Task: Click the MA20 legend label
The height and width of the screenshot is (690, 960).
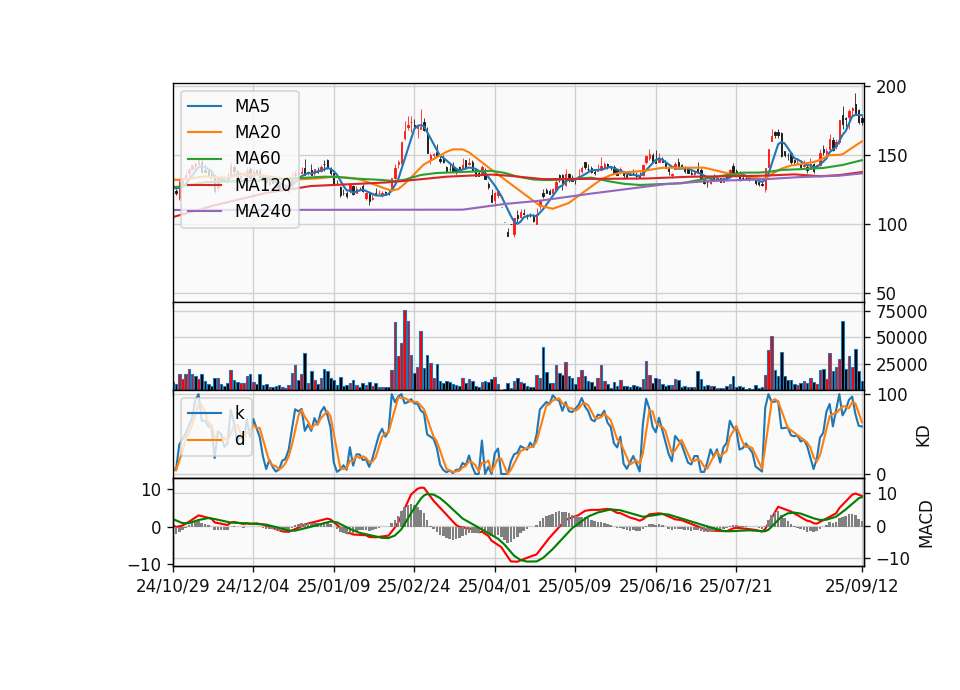Action: pos(258,132)
